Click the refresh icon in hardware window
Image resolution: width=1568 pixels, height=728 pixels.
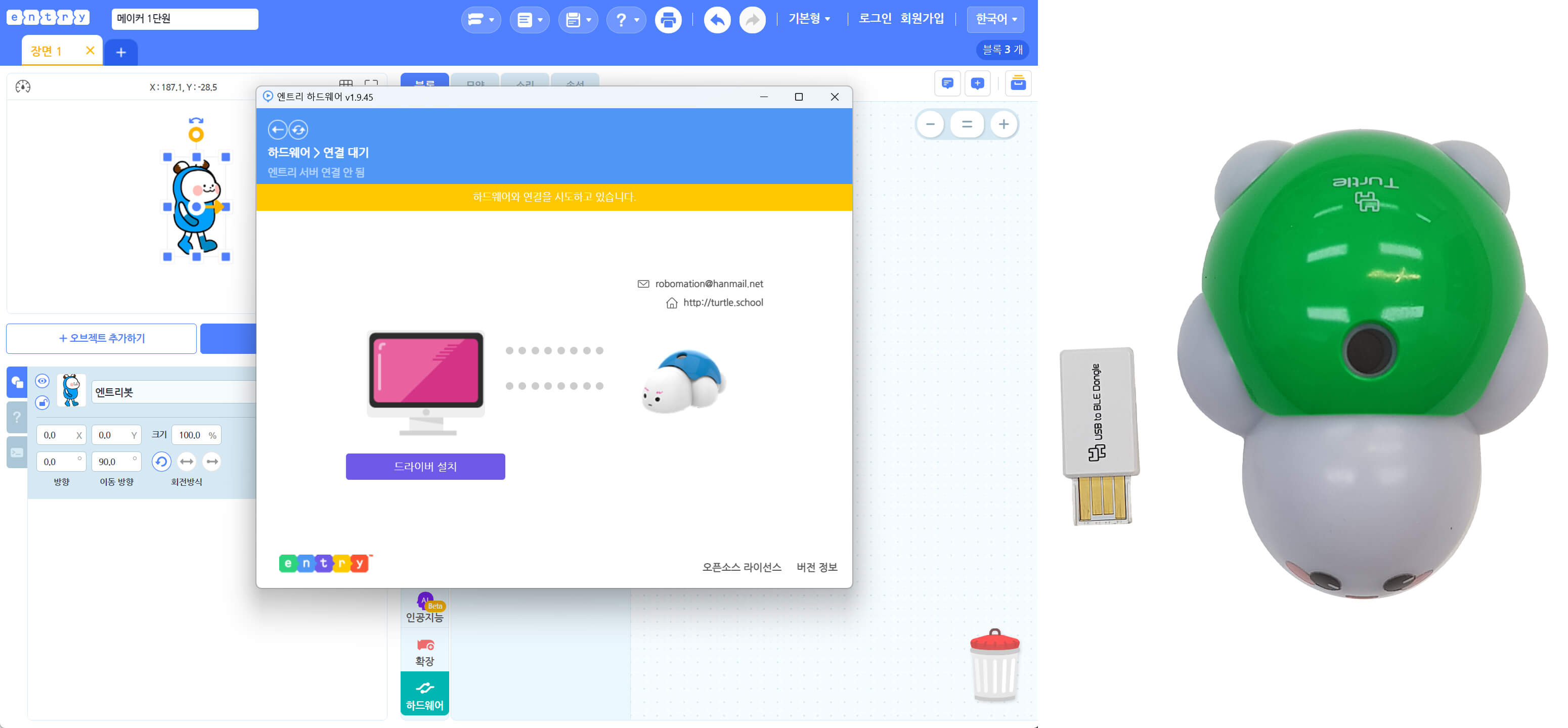click(298, 129)
